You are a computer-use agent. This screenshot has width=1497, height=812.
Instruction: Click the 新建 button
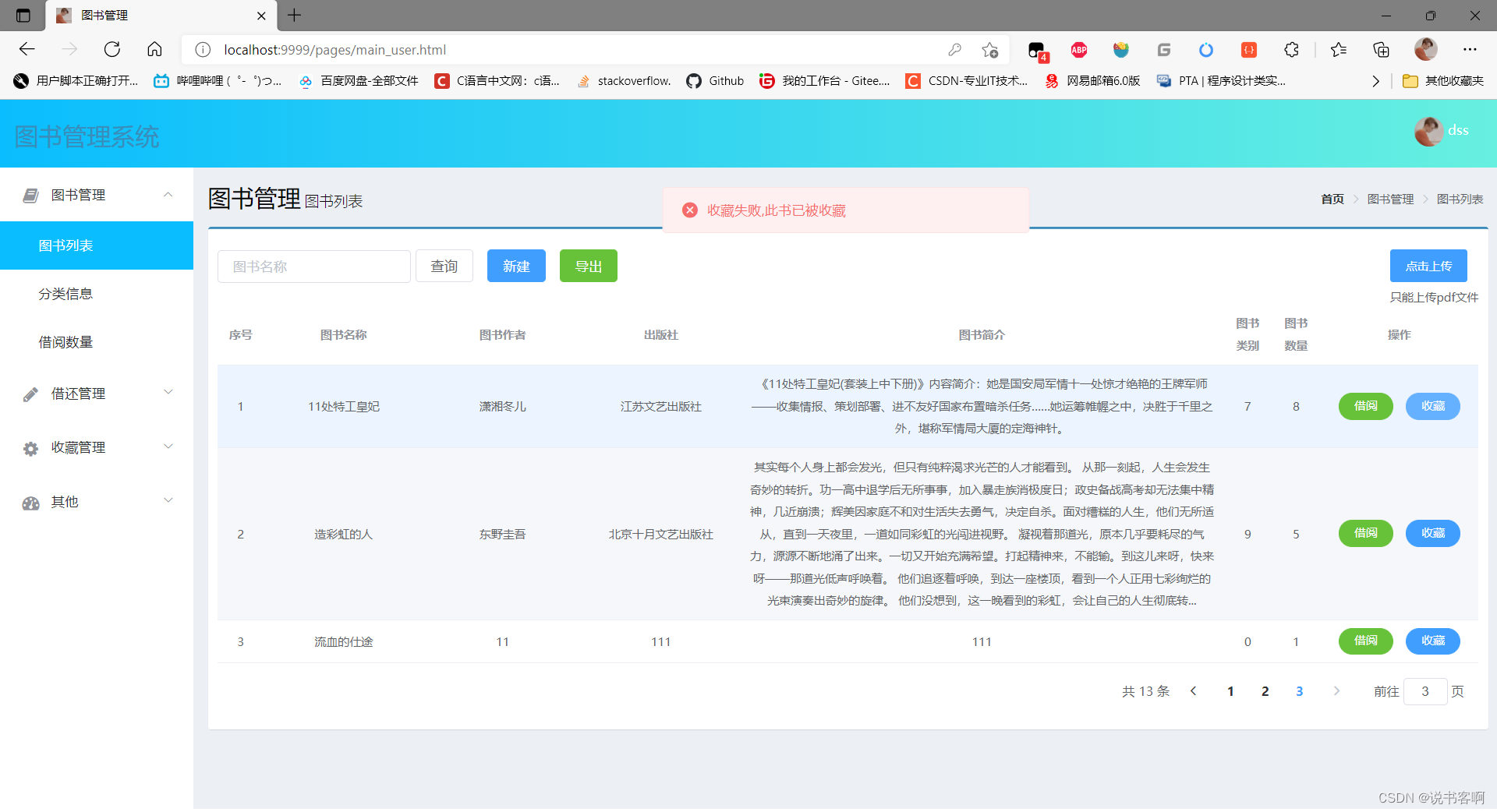point(516,267)
